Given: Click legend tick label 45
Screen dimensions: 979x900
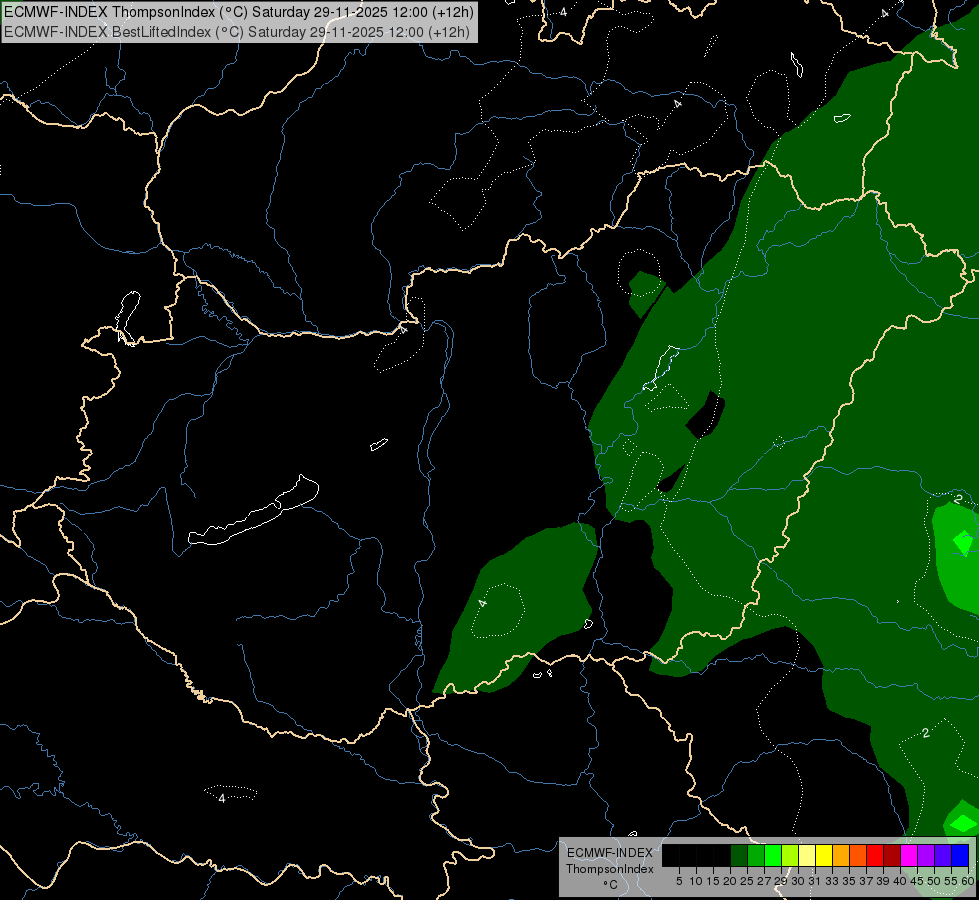Looking at the screenshot, I should click(917, 881).
